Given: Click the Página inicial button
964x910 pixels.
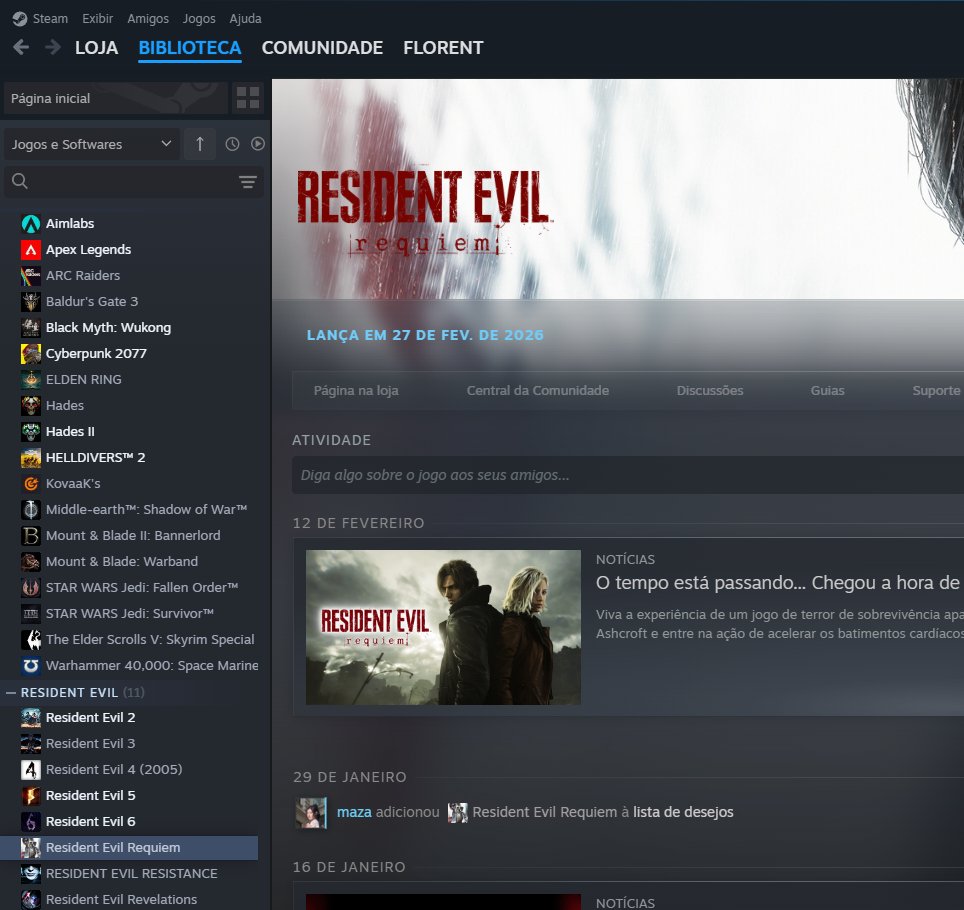Looking at the screenshot, I should click(x=116, y=98).
